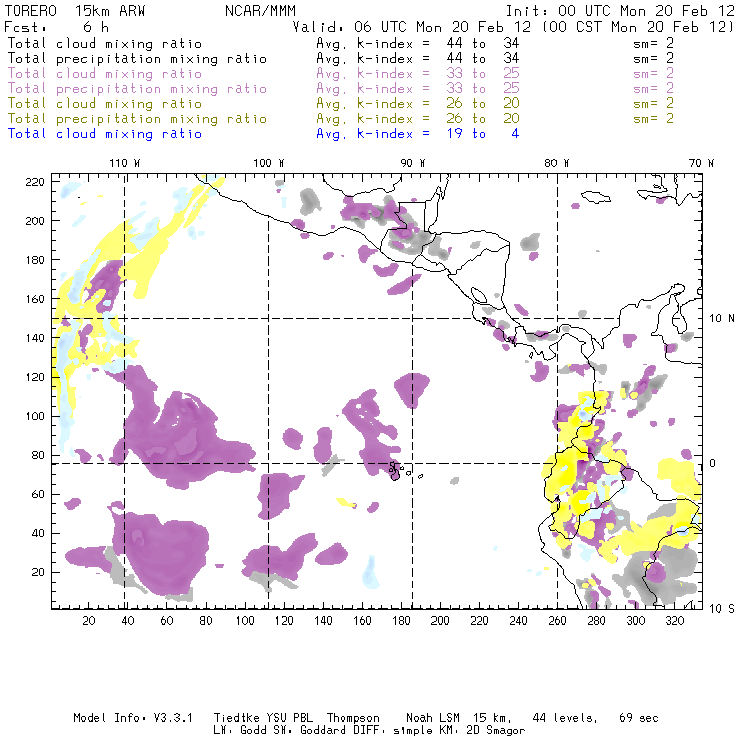The image size is (740, 740).
Task: Select the "YSU PBL" footer text
Action: (x=290, y=718)
